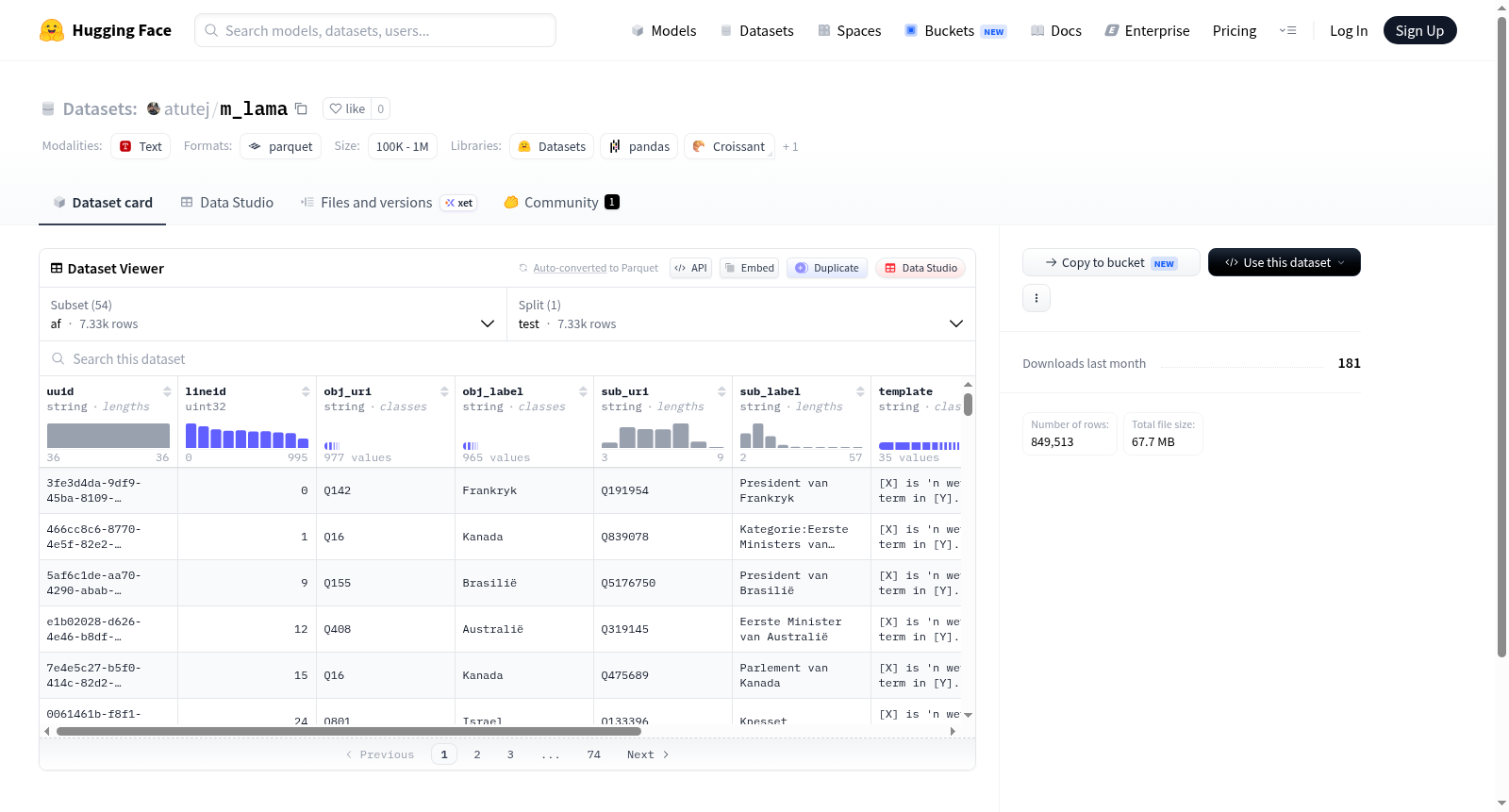
Task: Copy the dataset name with copy icon
Action: 301,108
